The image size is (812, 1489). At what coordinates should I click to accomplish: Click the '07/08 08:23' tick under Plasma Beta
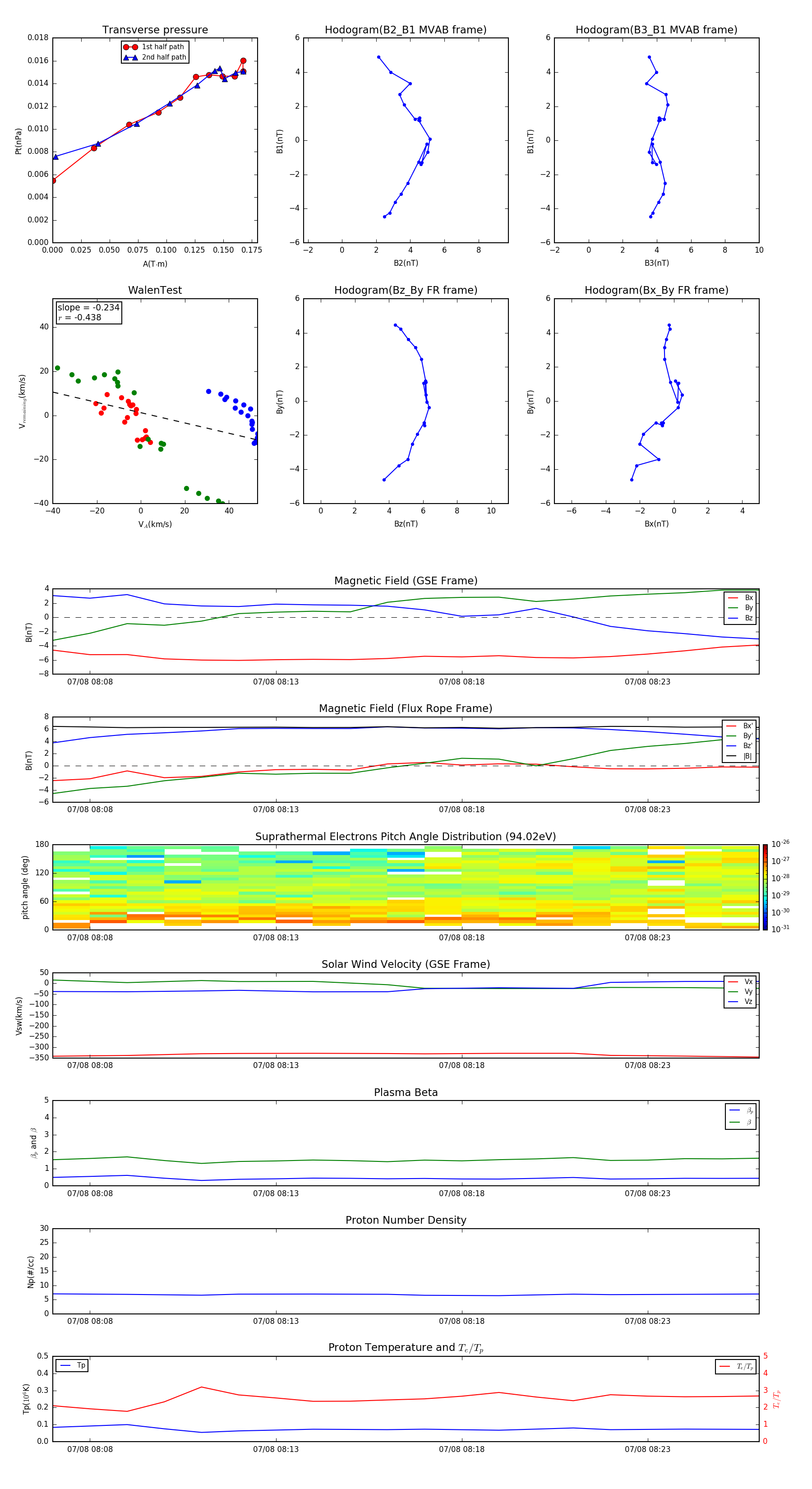pos(647,1193)
